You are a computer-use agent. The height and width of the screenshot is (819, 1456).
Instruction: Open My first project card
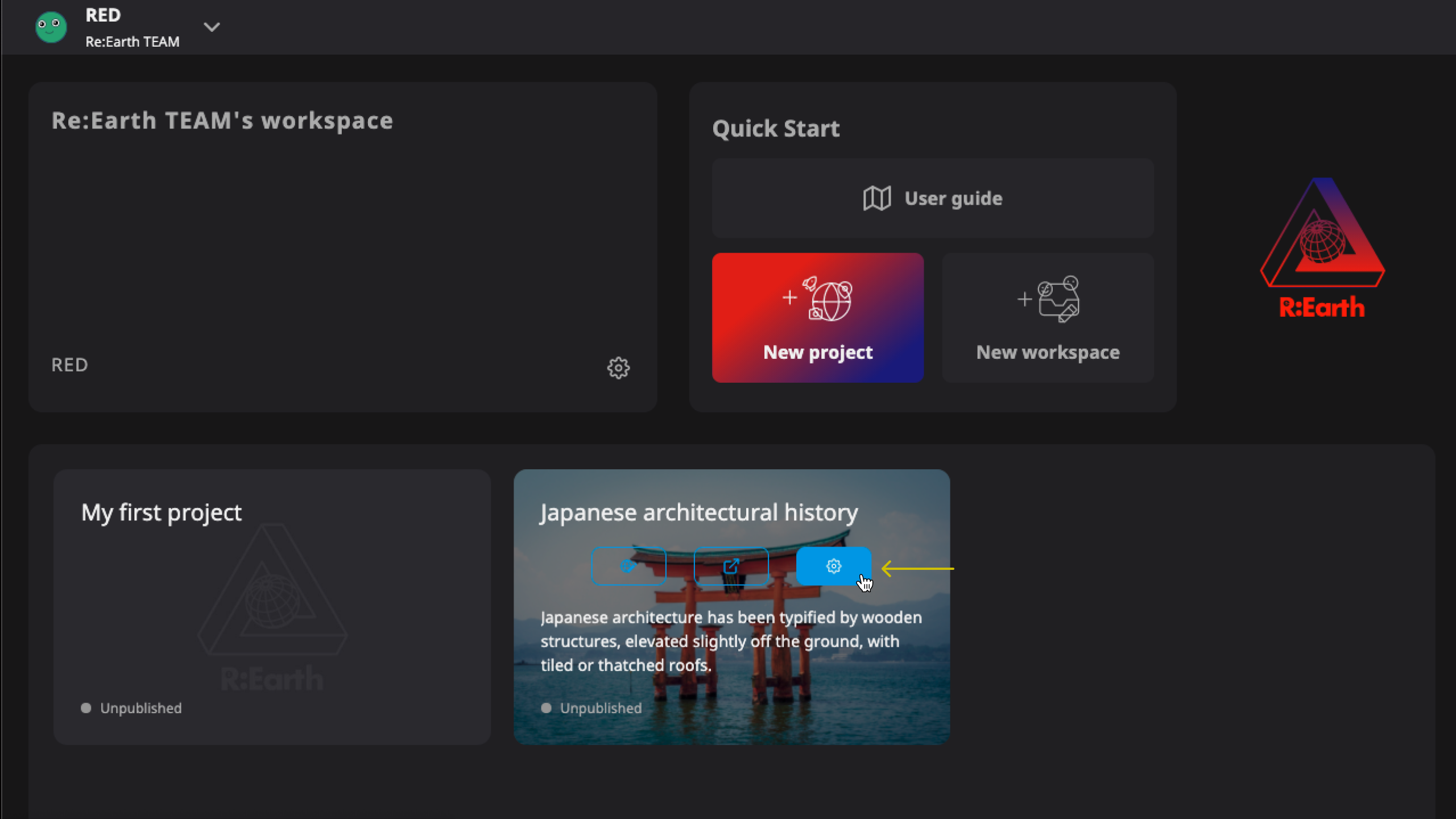pyautogui.click(x=272, y=607)
